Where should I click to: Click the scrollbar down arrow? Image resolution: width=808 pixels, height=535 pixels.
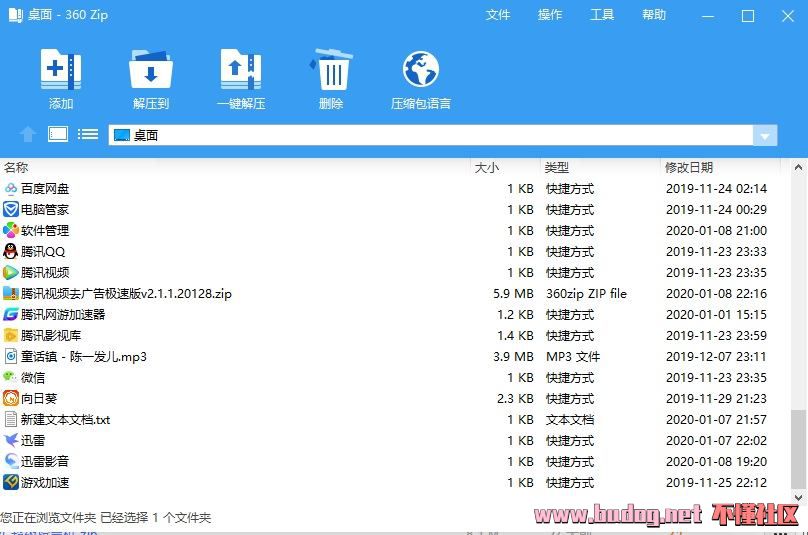[798, 498]
